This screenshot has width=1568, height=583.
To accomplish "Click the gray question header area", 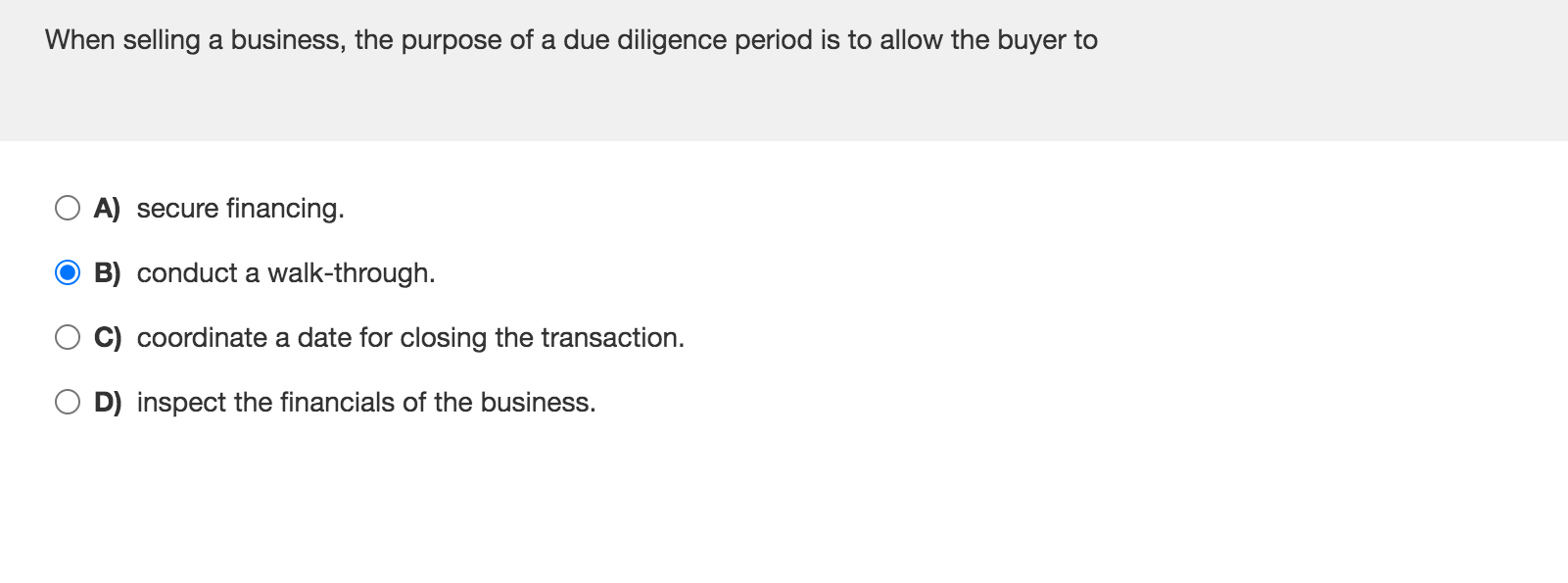I will point(784,69).
